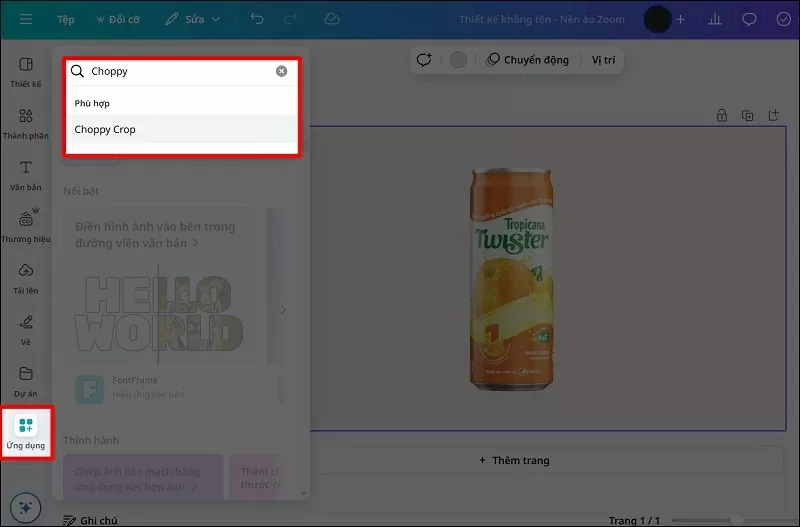Image resolution: width=800 pixels, height=527 pixels.
Task: Pick the canvas background color swatch
Action: (x=458, y=60)
